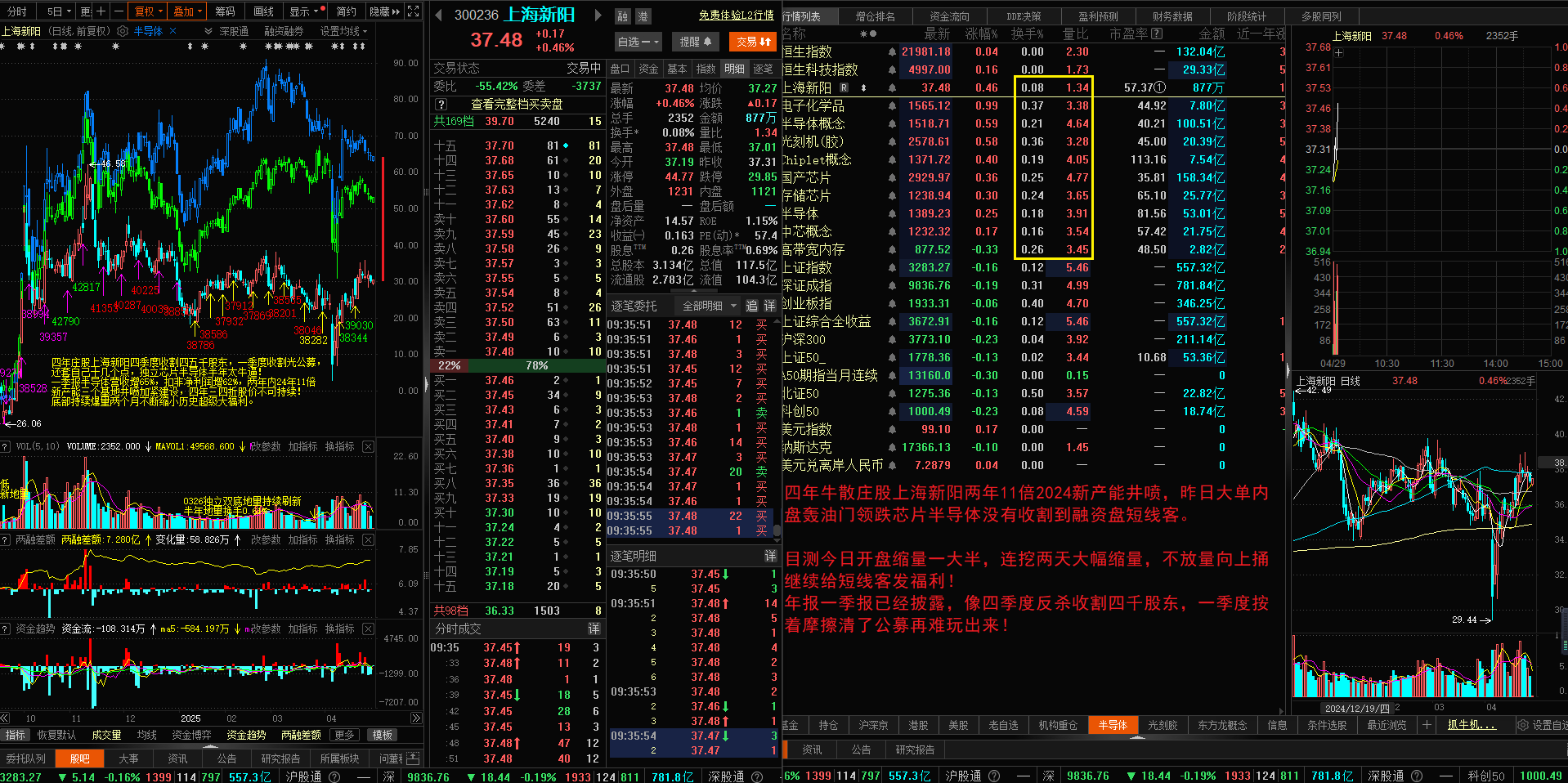
Task: Go to previous stock with left arrow
Action: click(x=438, y=15)
